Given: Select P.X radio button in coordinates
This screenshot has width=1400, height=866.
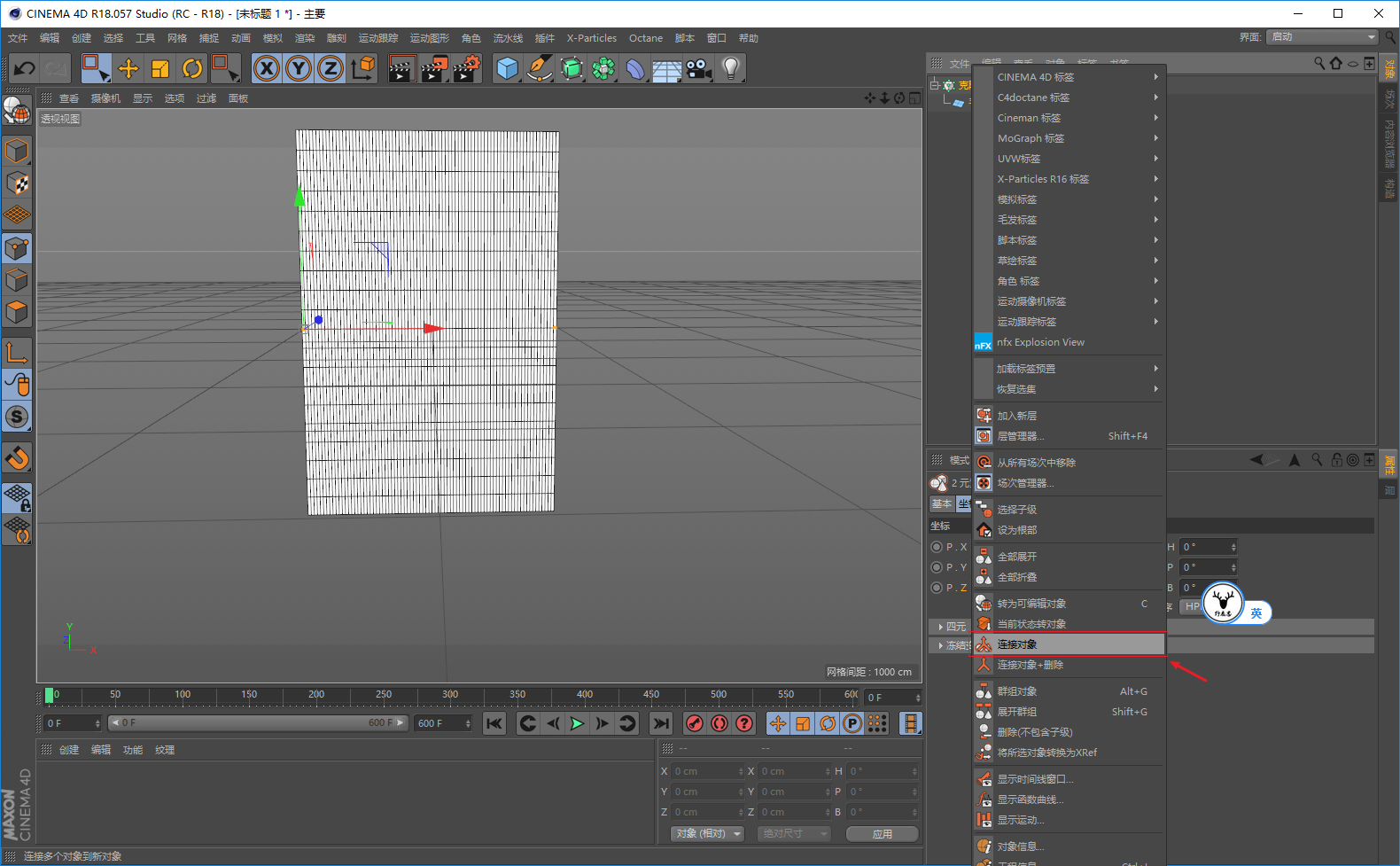Looking at the screenshot, I should (x=937, y=547).
